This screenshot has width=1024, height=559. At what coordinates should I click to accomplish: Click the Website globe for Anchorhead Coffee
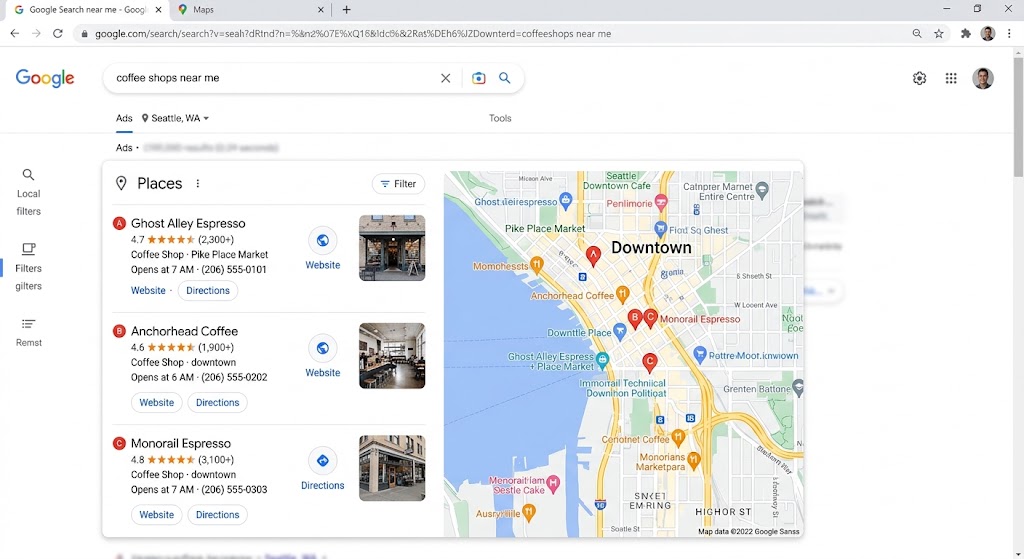tap(323, 348)
